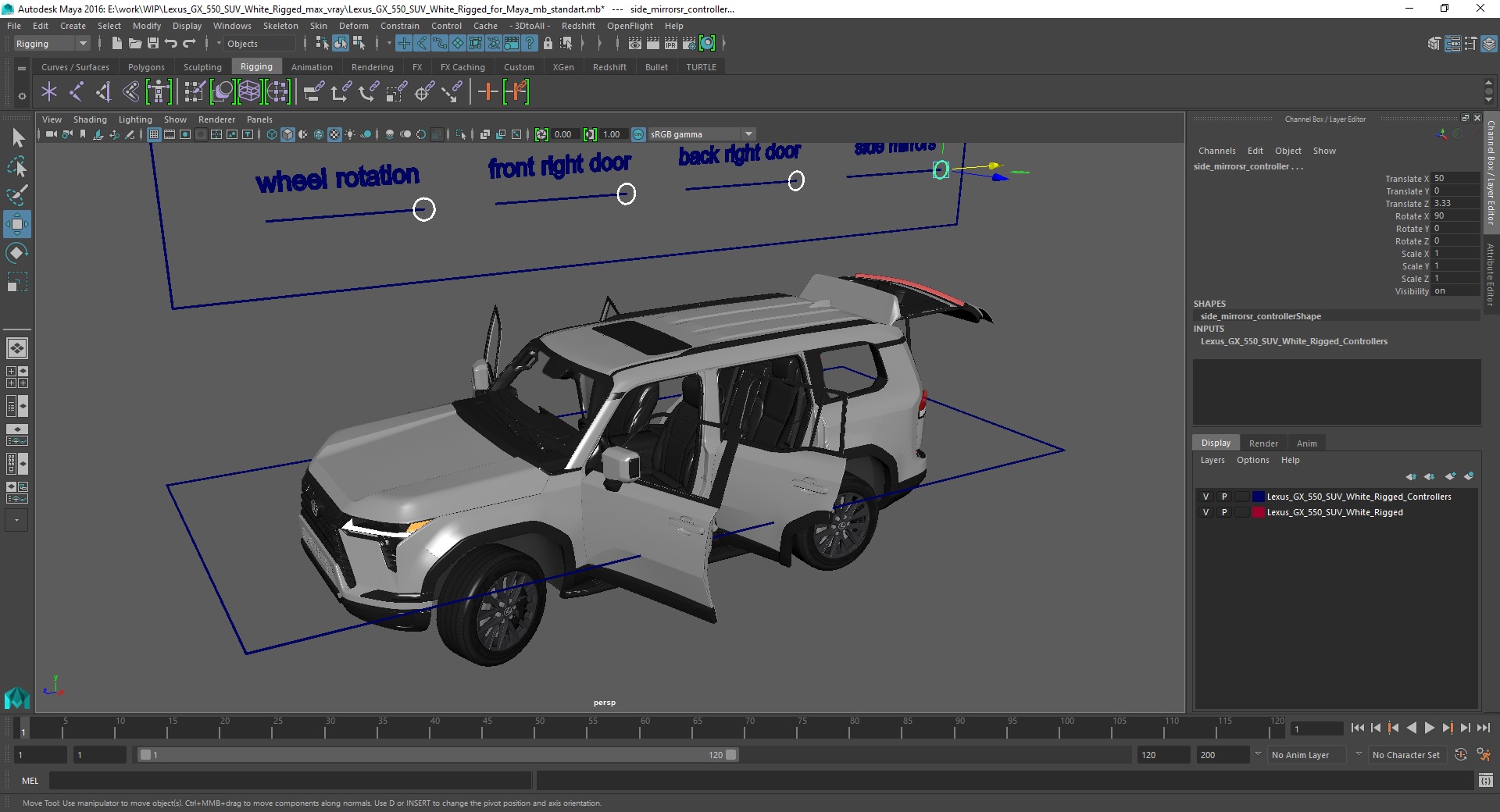Switch to the four-view pane layout
Screen dimensions: 1500x812
click(x=17, y=377)
